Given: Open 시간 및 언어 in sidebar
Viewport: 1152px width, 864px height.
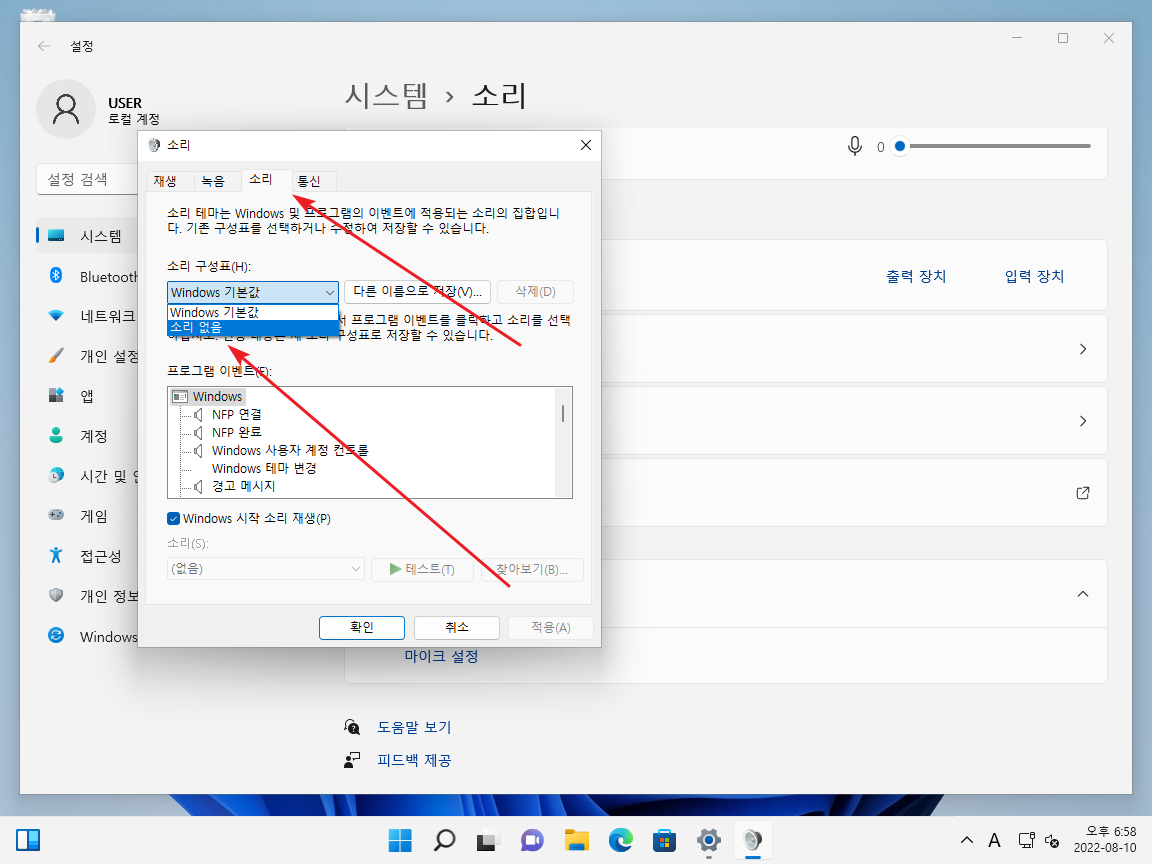Looking at the screenshot, I should click(88, 476).
